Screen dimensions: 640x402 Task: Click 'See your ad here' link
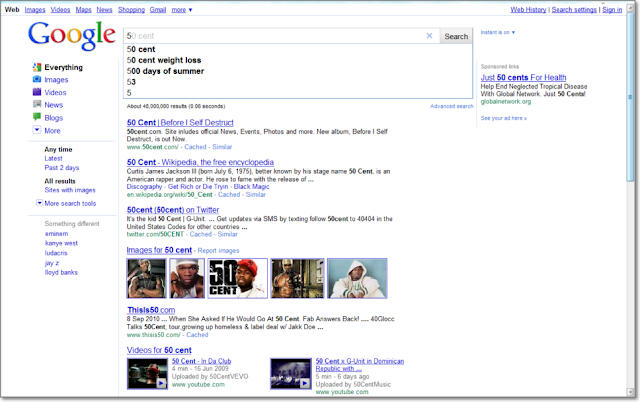[504, 118]
